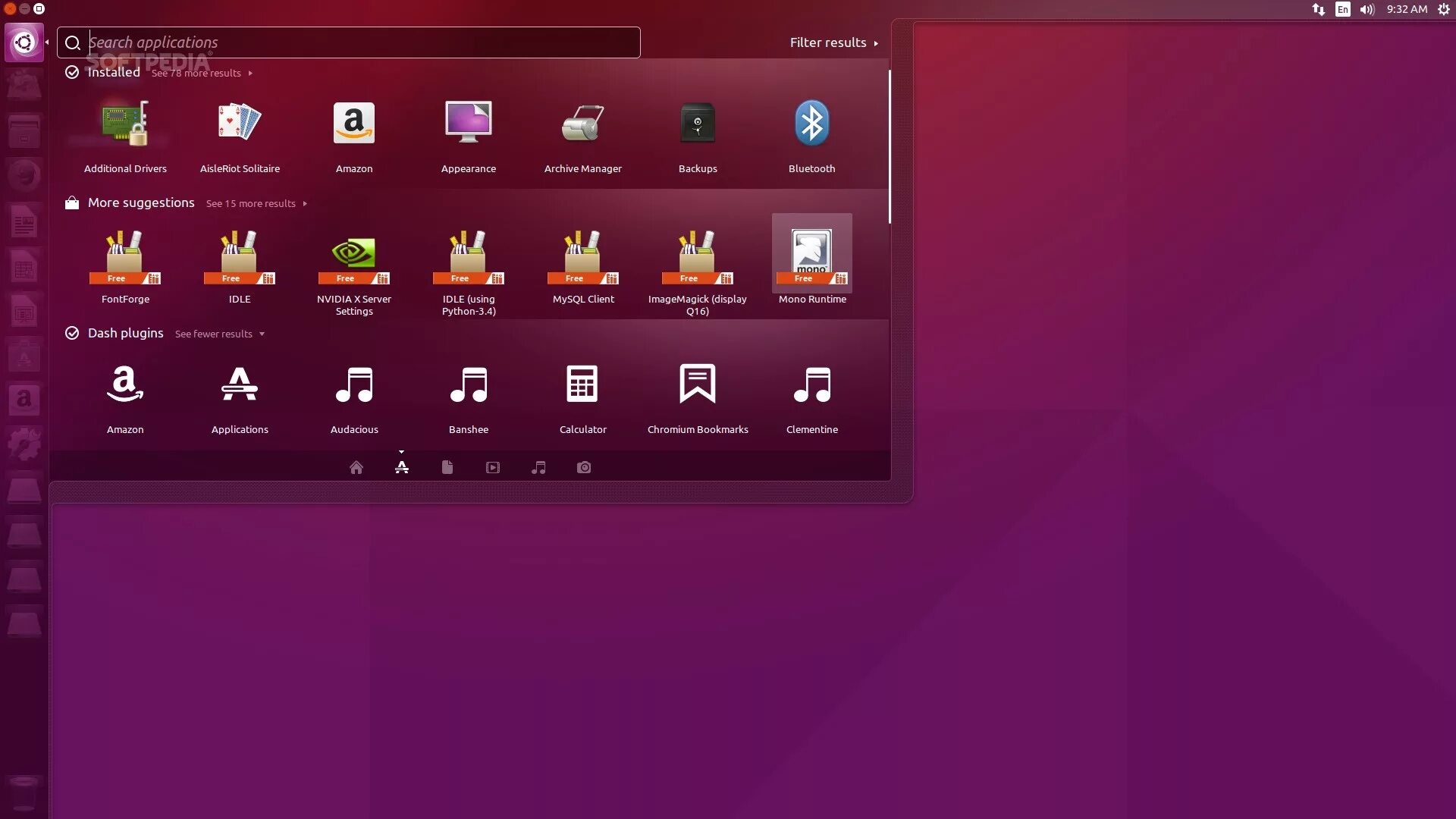This screenshot has width=1456, height=819.
Task: Click the Chromium Bookmarks plugin icon
Action: tap(697, 385)
